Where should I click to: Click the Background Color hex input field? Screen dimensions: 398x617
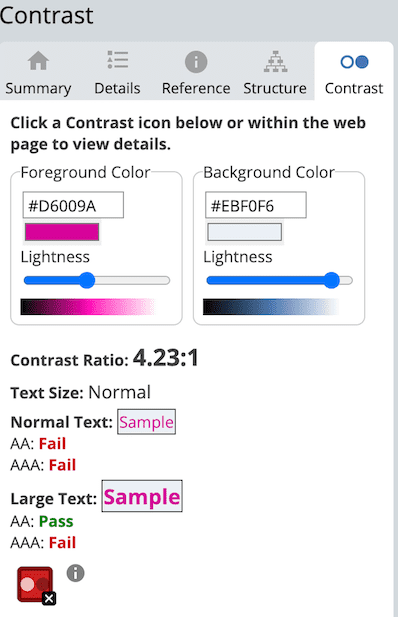point(256,205)
